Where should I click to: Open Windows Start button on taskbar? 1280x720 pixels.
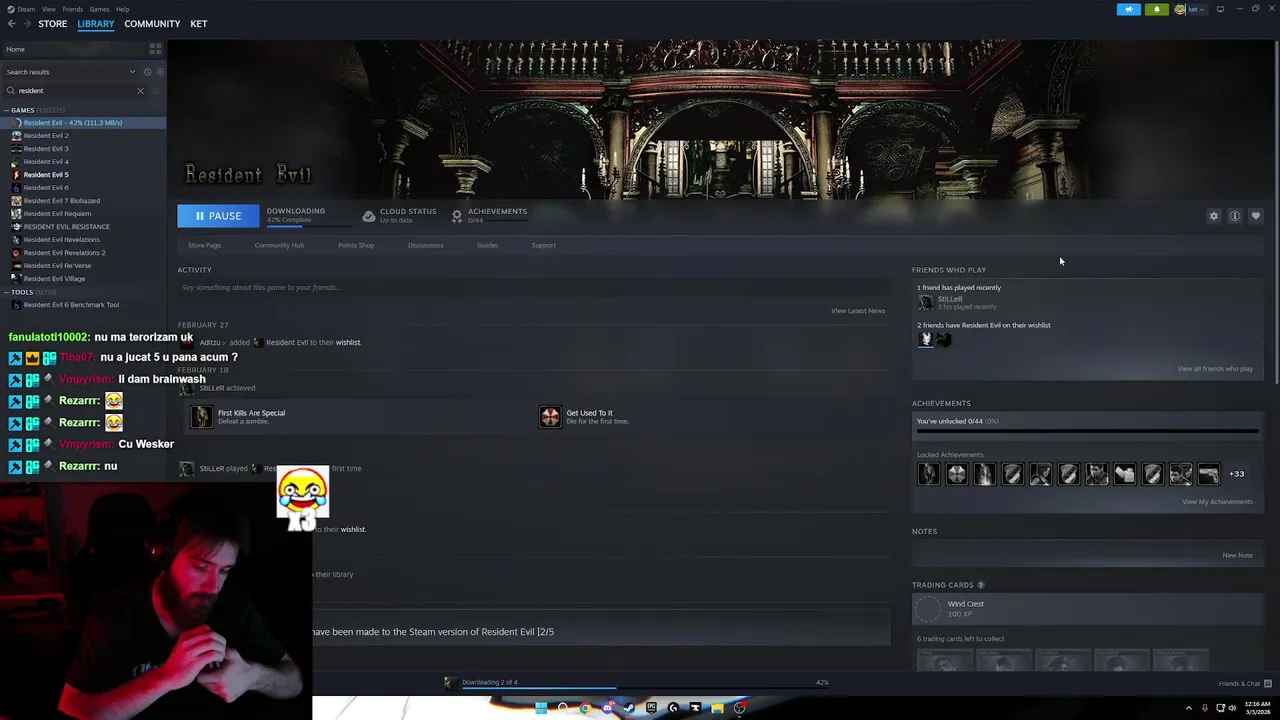pyautogui.click(x=541, y=708)
